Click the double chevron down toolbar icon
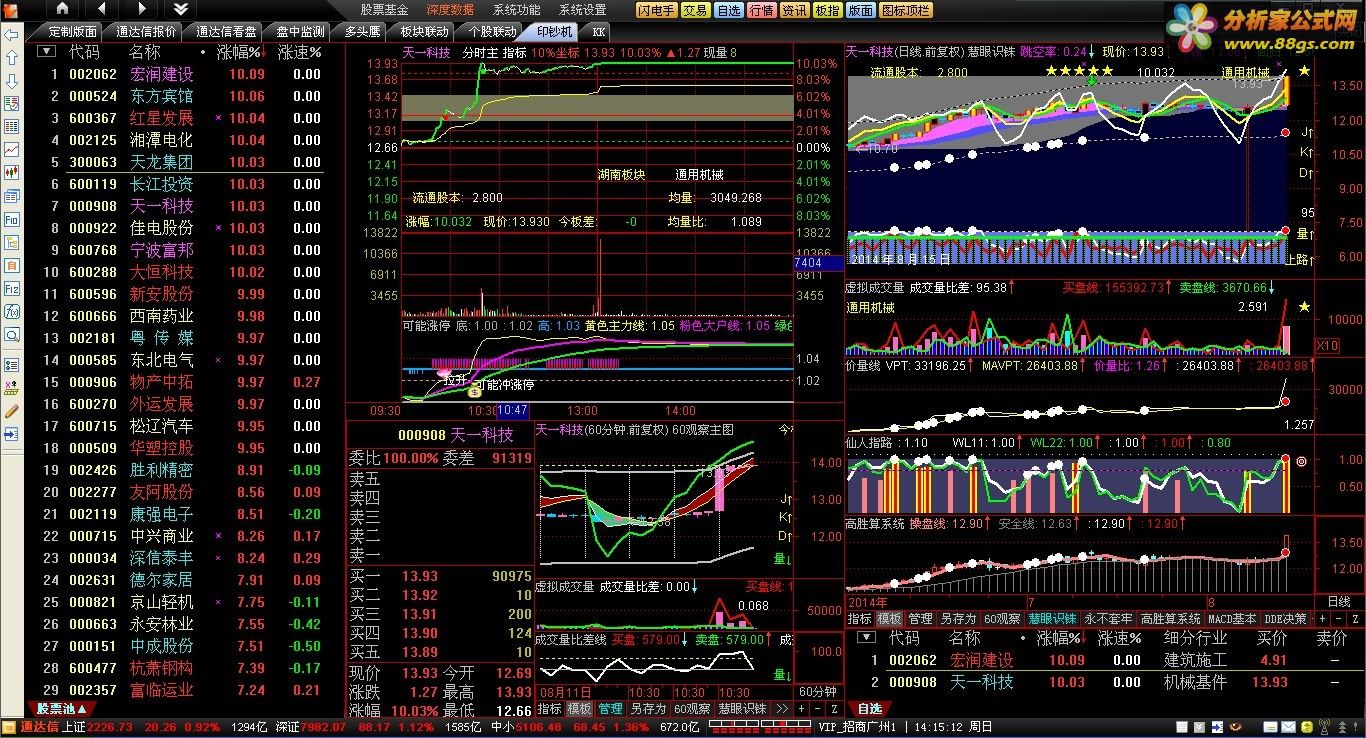 181,9
